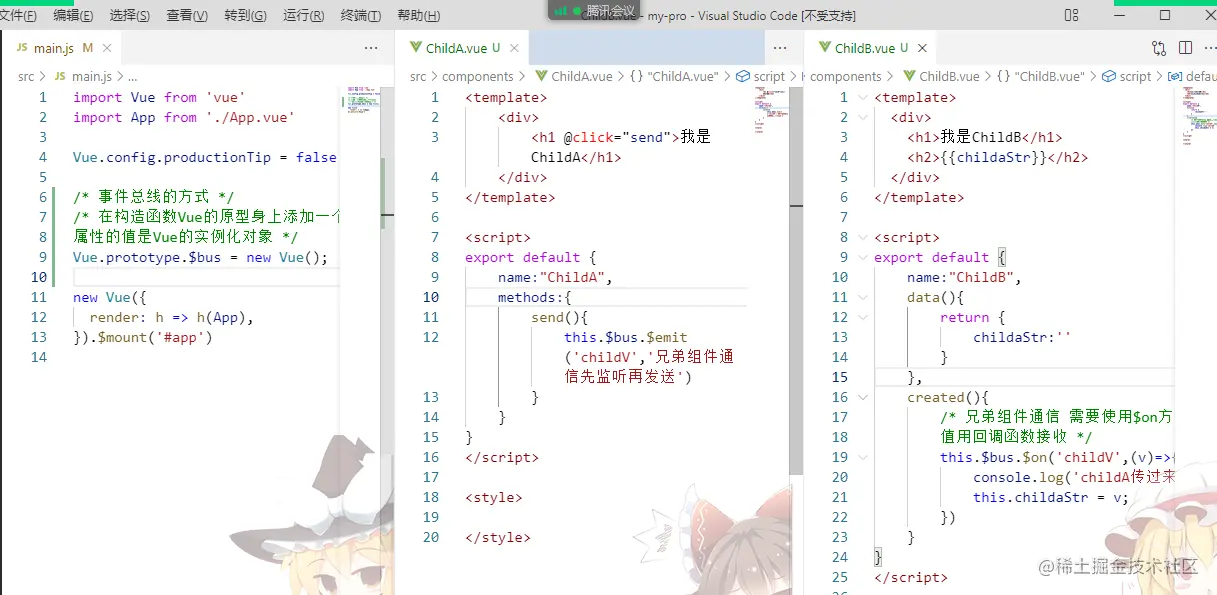Maximize the VS Code window
The image size is (1217, 595).
click(1165, 15)
